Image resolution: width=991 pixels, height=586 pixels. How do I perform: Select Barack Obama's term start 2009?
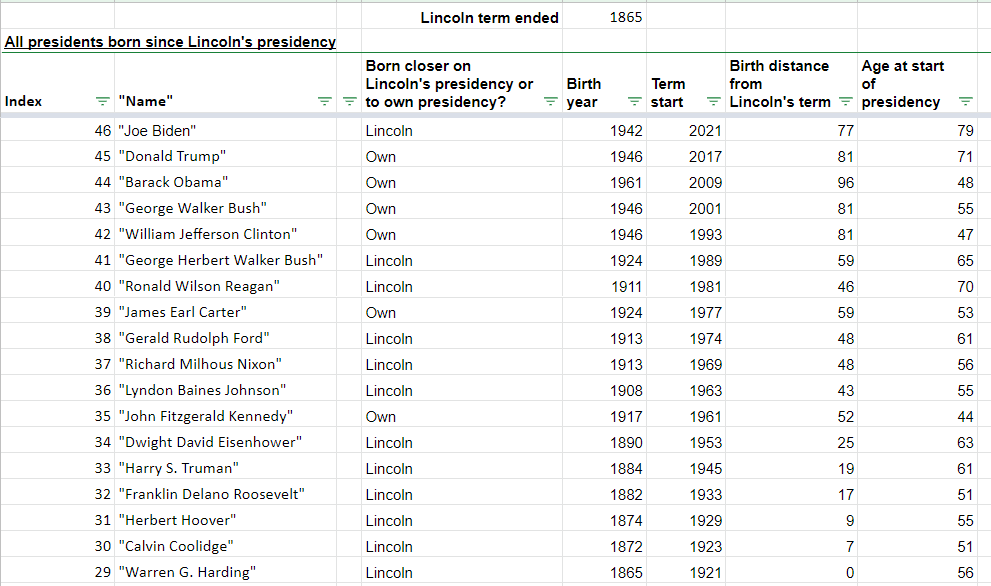click(x=686, y=182)
